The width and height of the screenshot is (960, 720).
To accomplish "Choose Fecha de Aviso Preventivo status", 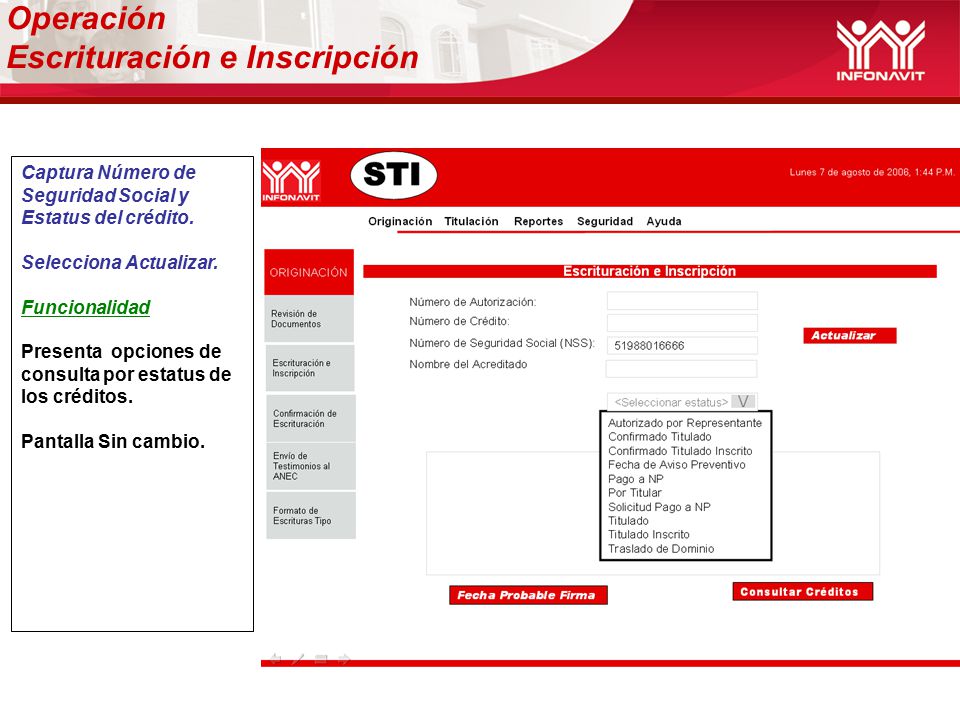I will [677, 465].
